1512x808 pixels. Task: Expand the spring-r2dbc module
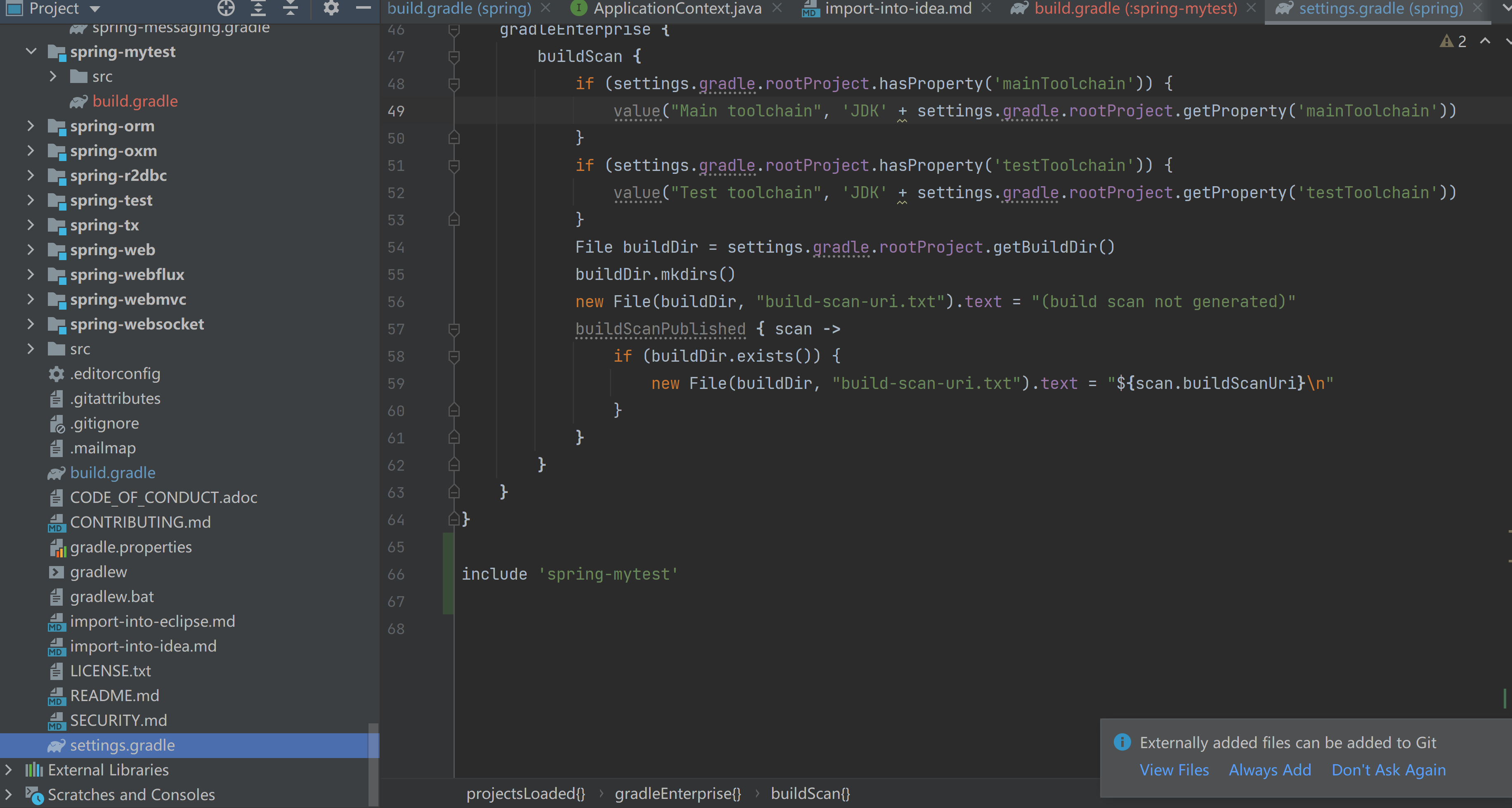31,175
